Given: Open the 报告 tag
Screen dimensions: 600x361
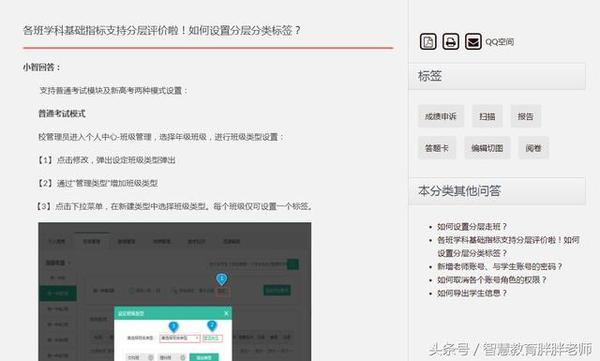Looking at the screenshot, I should coord(525,116).
